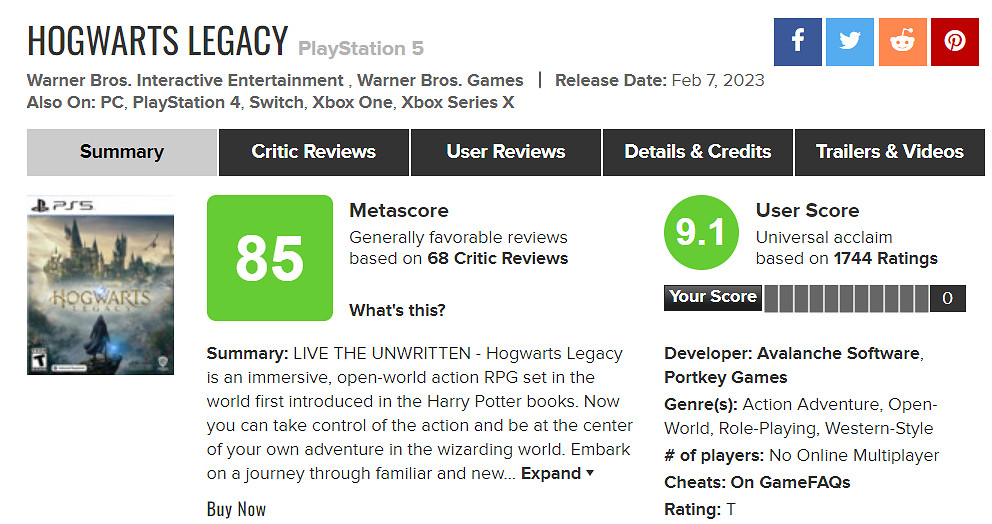The width and height of the screenshot is (992, 524).
Task: Set your score on the rating bar
Action: 846,298
